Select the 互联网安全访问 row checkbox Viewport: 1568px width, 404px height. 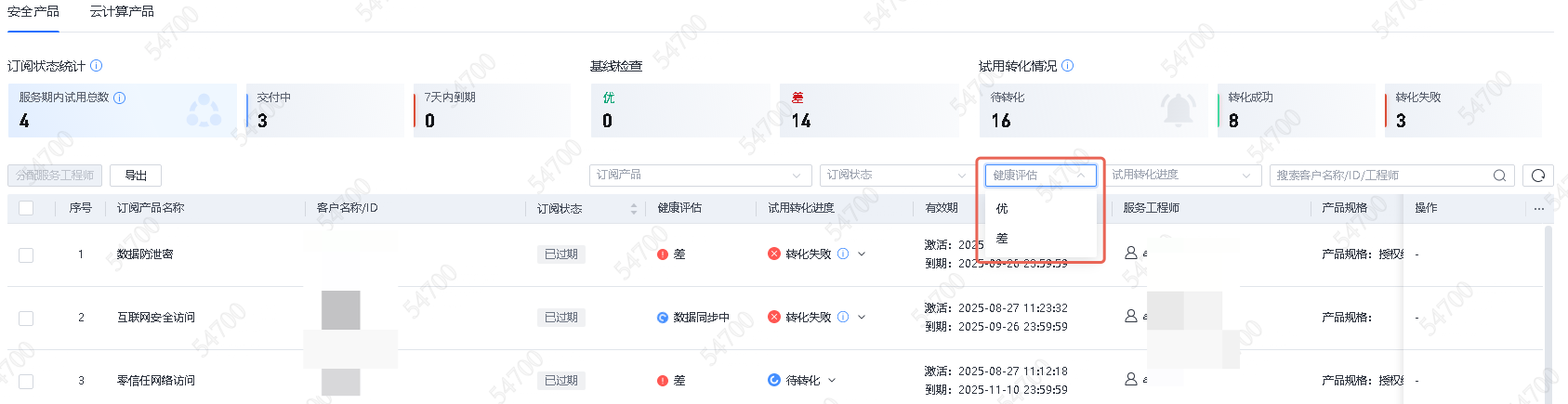point(26,318)
